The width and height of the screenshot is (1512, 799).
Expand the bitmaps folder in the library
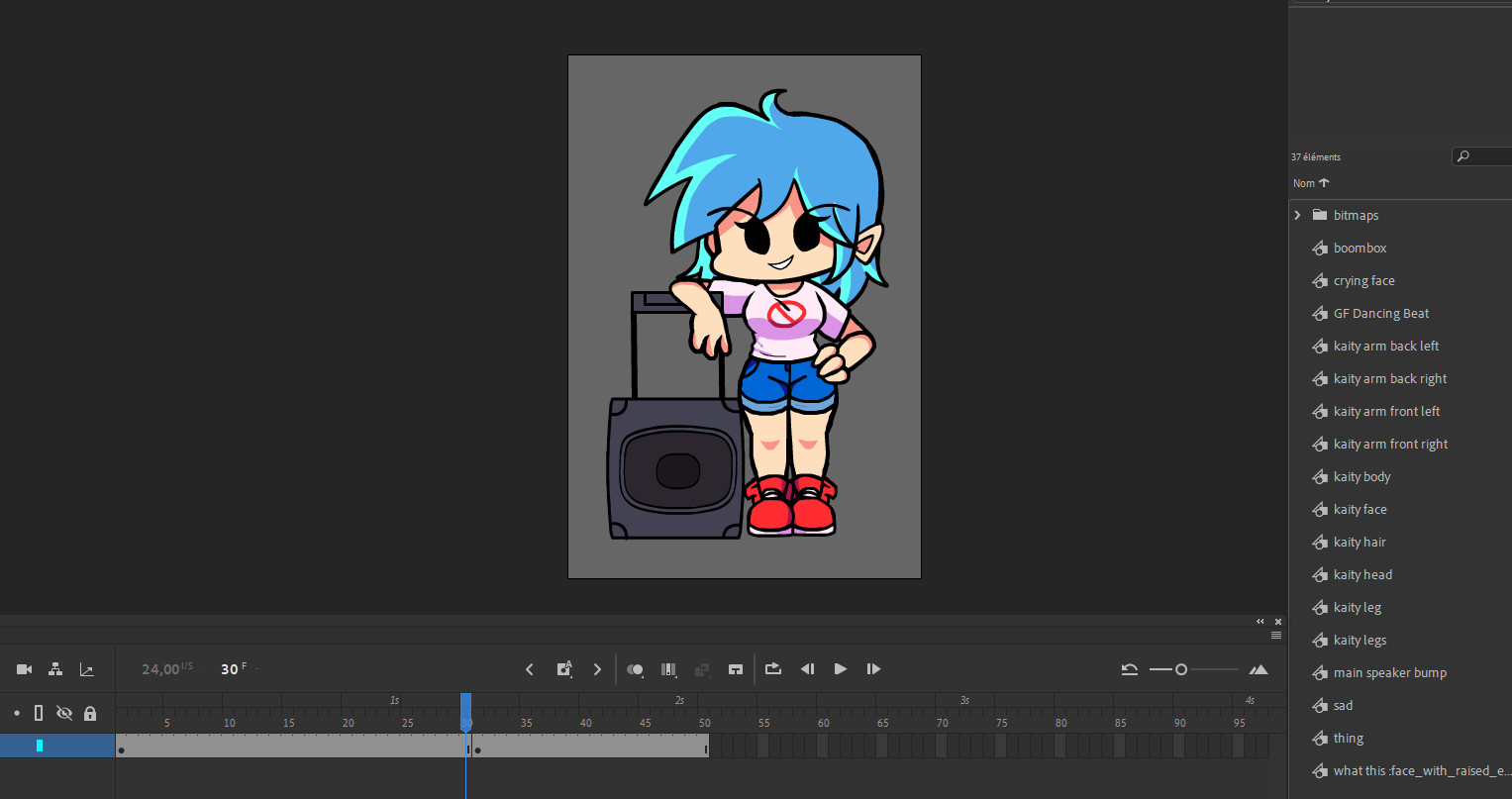pos(1297,215)
